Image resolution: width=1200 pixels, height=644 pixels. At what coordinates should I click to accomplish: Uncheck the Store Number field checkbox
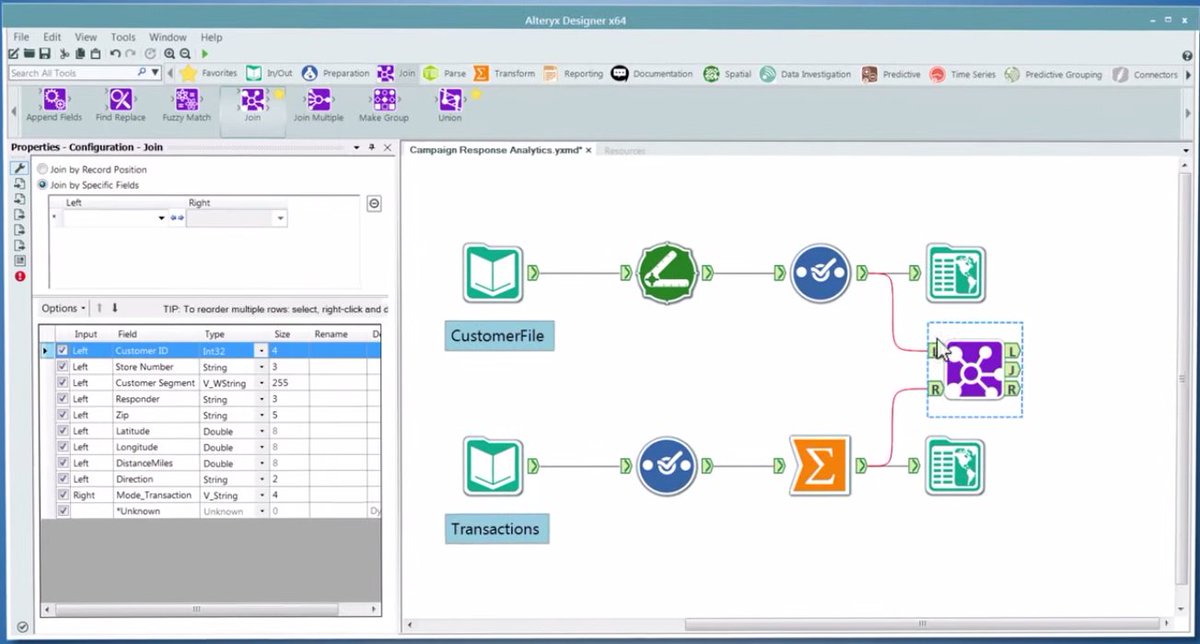coord(63,367)
